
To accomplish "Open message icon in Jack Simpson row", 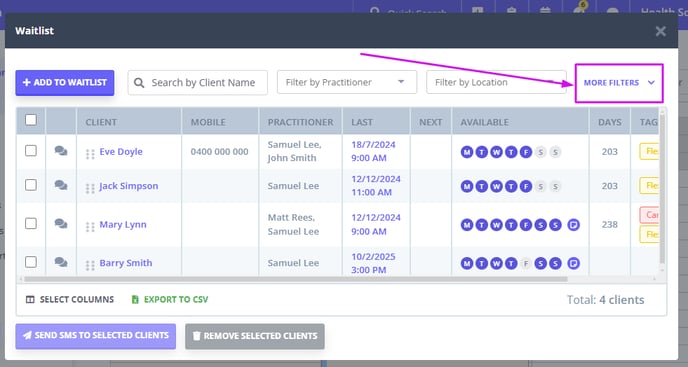I will pyautogui.click(x=61, y=185).
